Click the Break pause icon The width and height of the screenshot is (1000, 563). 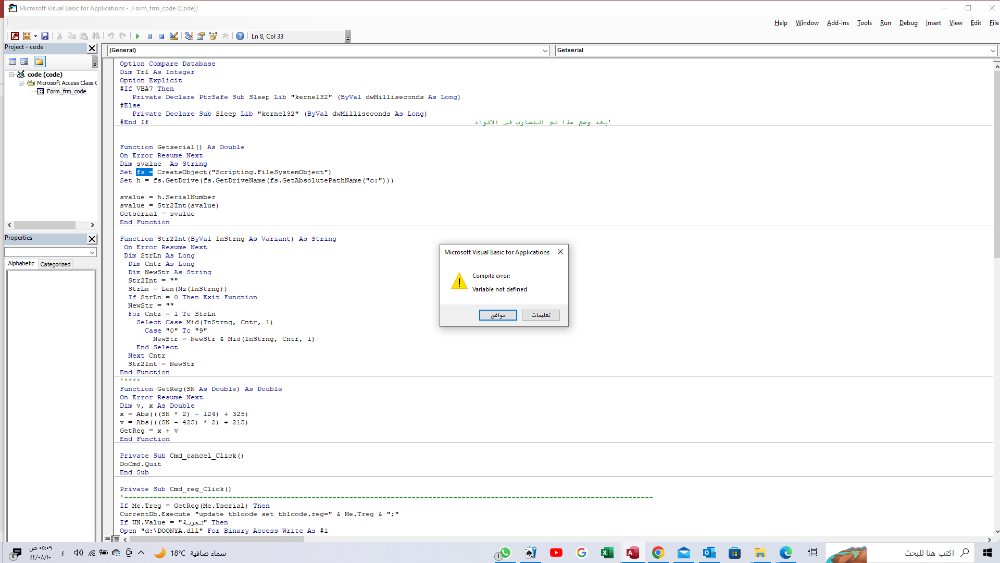click(x=150, y=36)
